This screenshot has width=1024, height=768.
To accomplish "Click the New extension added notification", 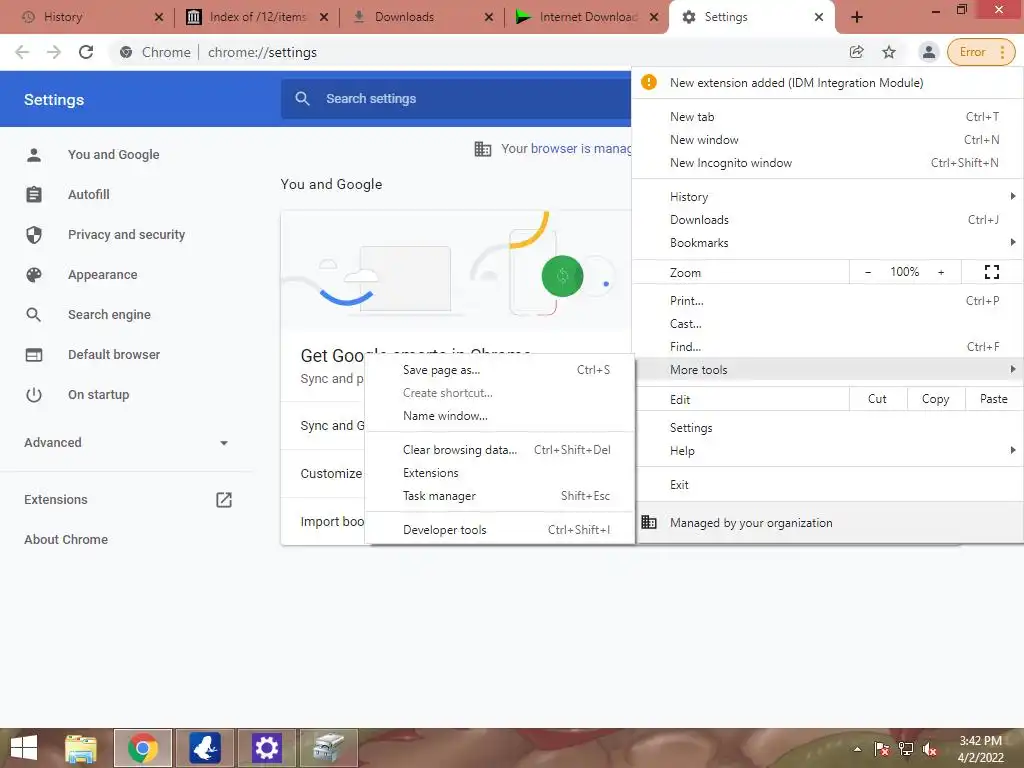I will (x=827, y=83).
